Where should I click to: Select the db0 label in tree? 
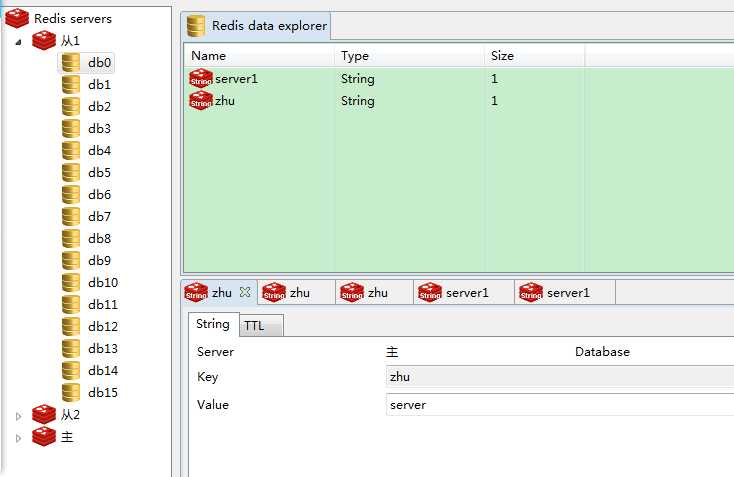pos(99,62)
